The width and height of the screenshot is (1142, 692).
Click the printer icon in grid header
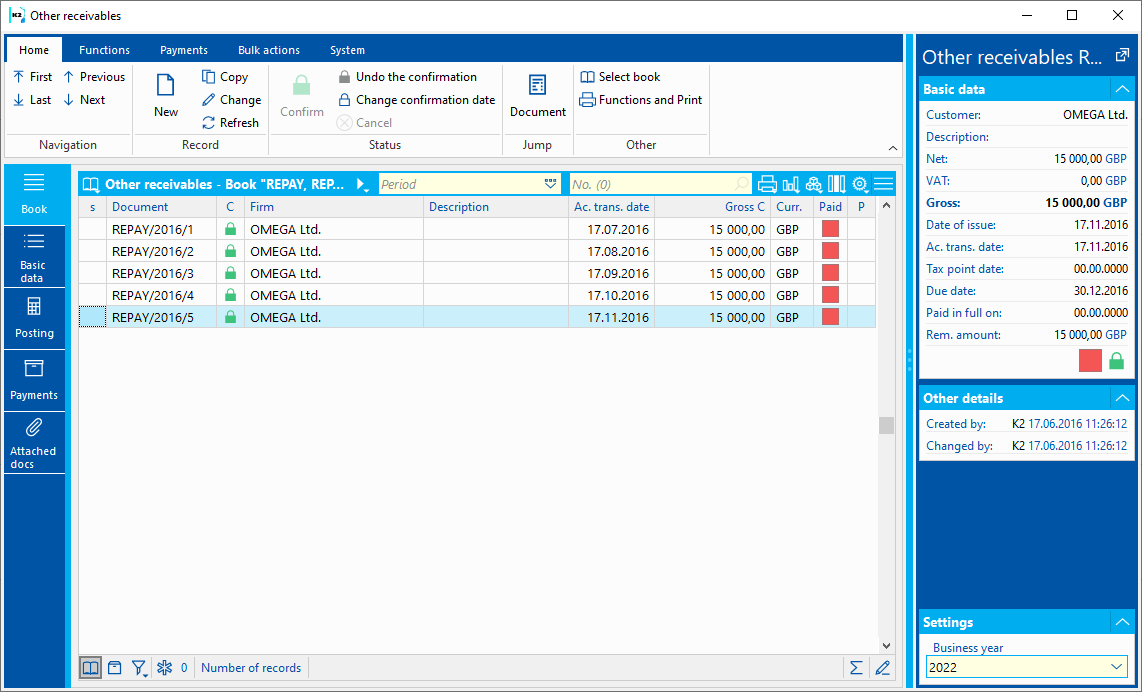click(767, 184)
